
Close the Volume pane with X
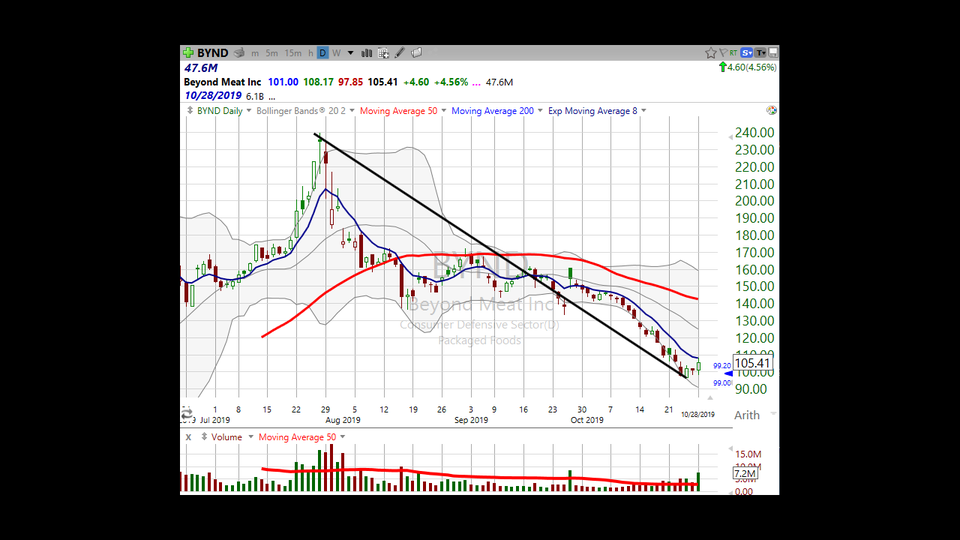coord(189,437)
